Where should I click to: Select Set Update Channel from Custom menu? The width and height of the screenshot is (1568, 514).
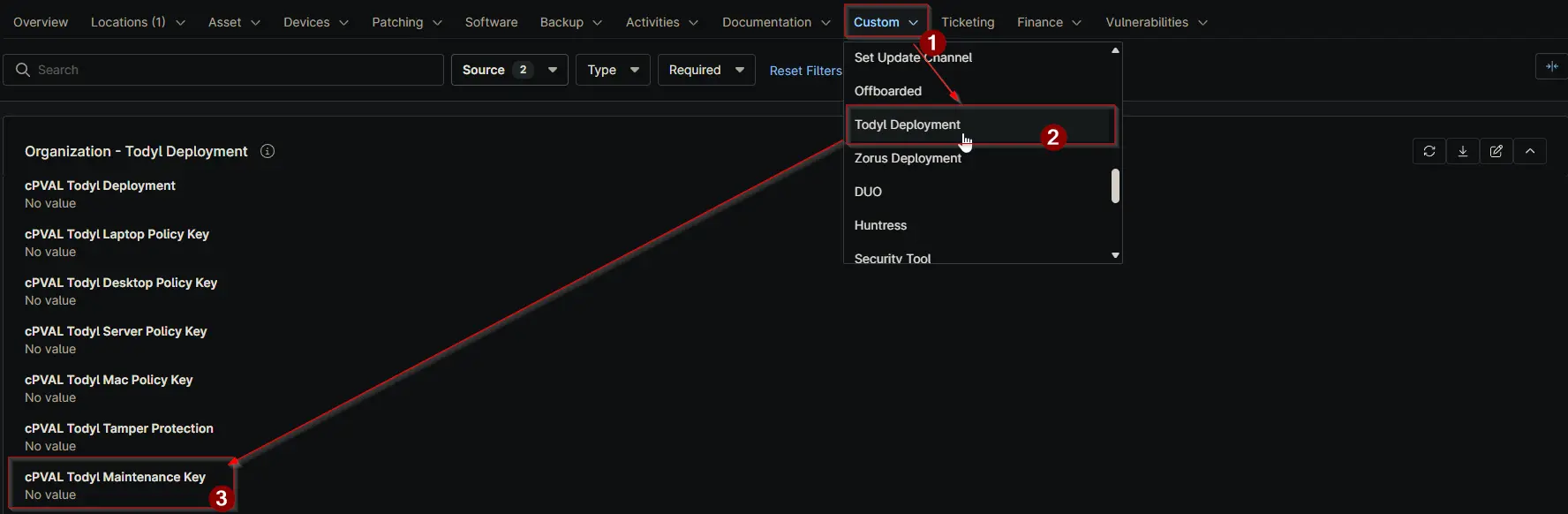(976, 57)
